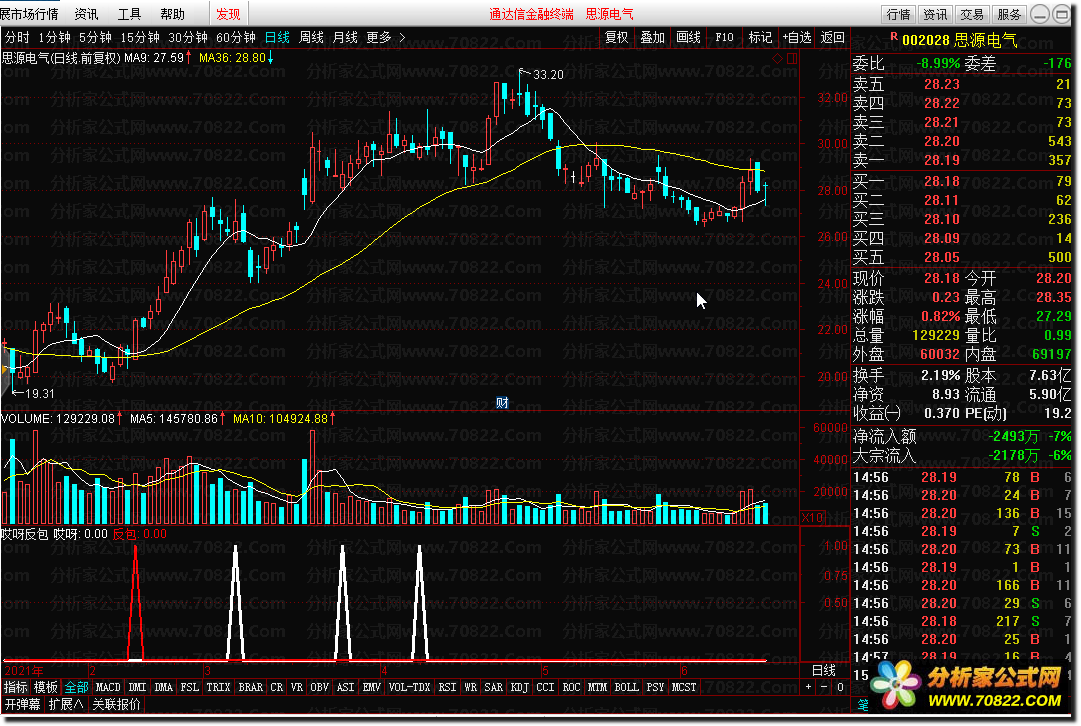Select the 指标 tab at bottom
This screenshot has width=1081, height=726.
(x=16, y=687)
